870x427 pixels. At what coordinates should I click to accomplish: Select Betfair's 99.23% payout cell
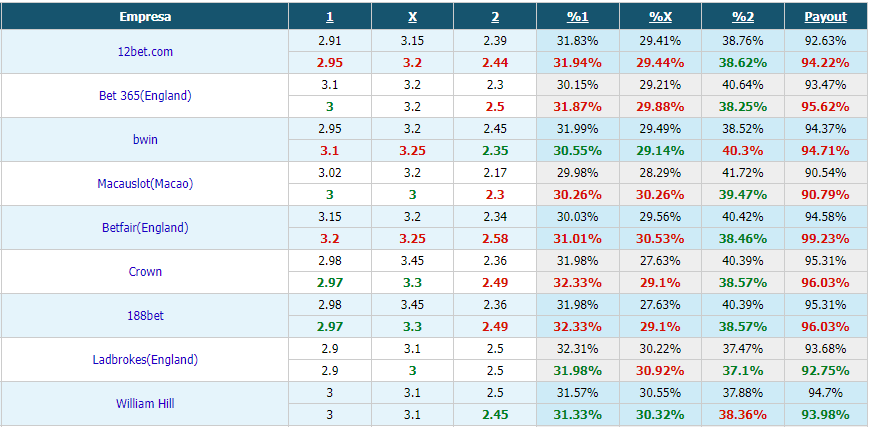pyautogui.click(x=826, y=238)
